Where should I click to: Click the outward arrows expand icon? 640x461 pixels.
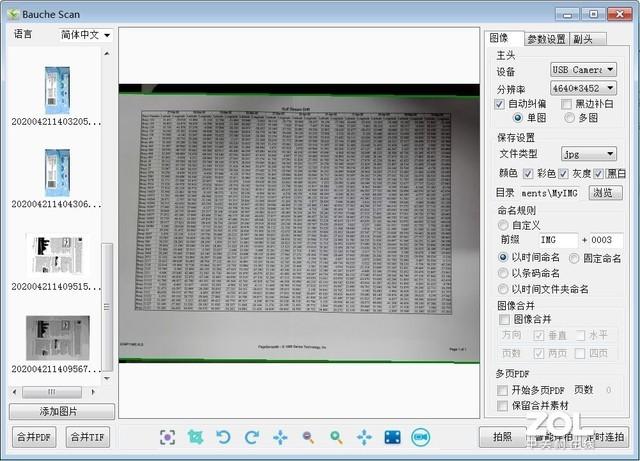coord(364,437)
